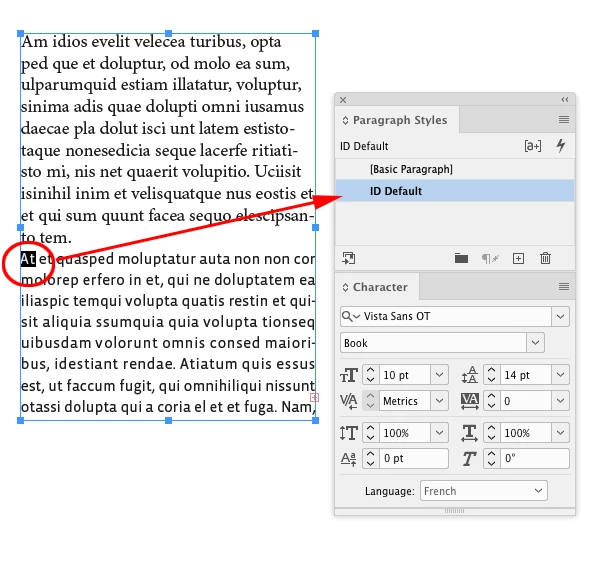Screen dimensions: 608x562
Task: Open the Language French dropdown
Action: click(x=484, y=491)
